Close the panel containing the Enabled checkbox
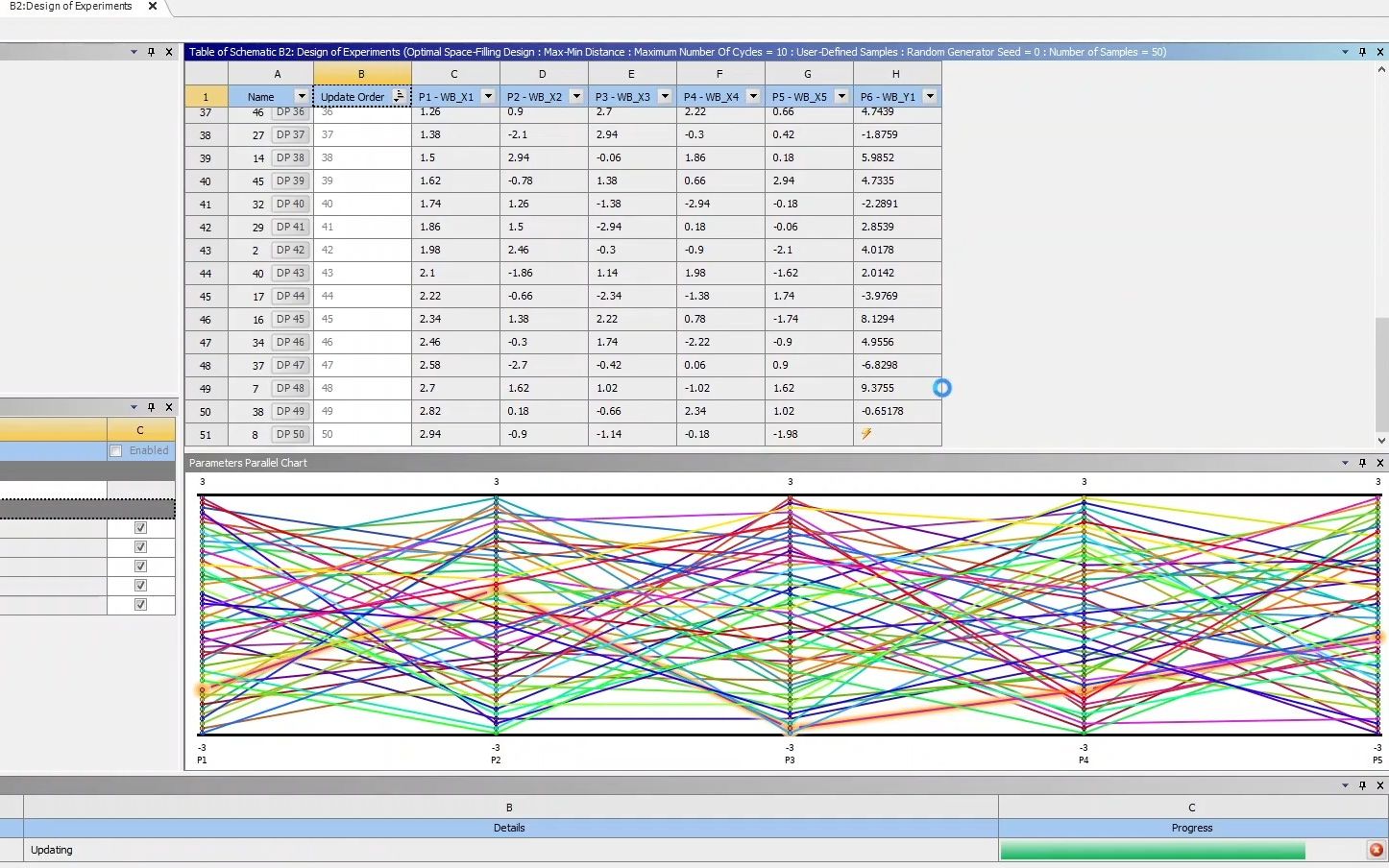The height and width of the screenshot is (868, 1389). point(169,407)
